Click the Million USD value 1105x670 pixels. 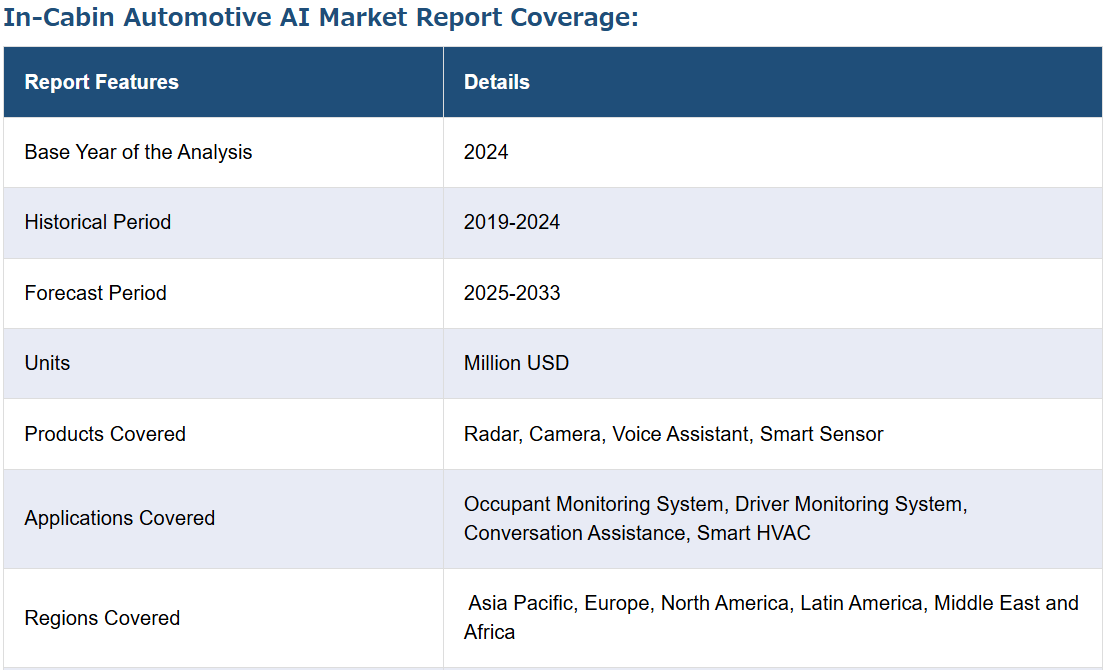coord(516,363)
